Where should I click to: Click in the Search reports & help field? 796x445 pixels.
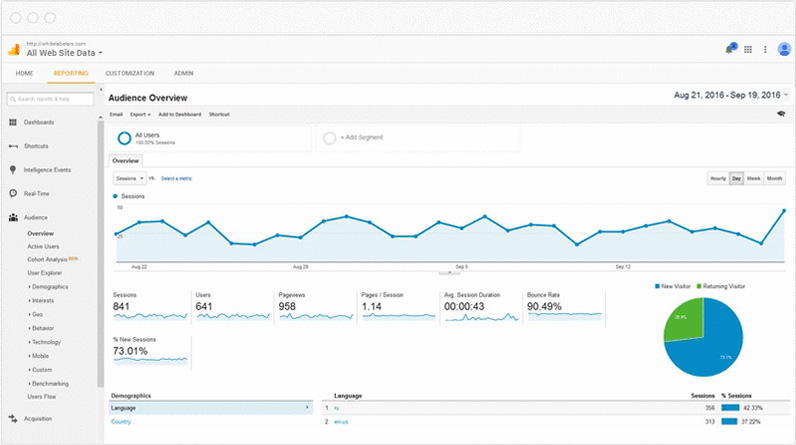click(50, 99)
